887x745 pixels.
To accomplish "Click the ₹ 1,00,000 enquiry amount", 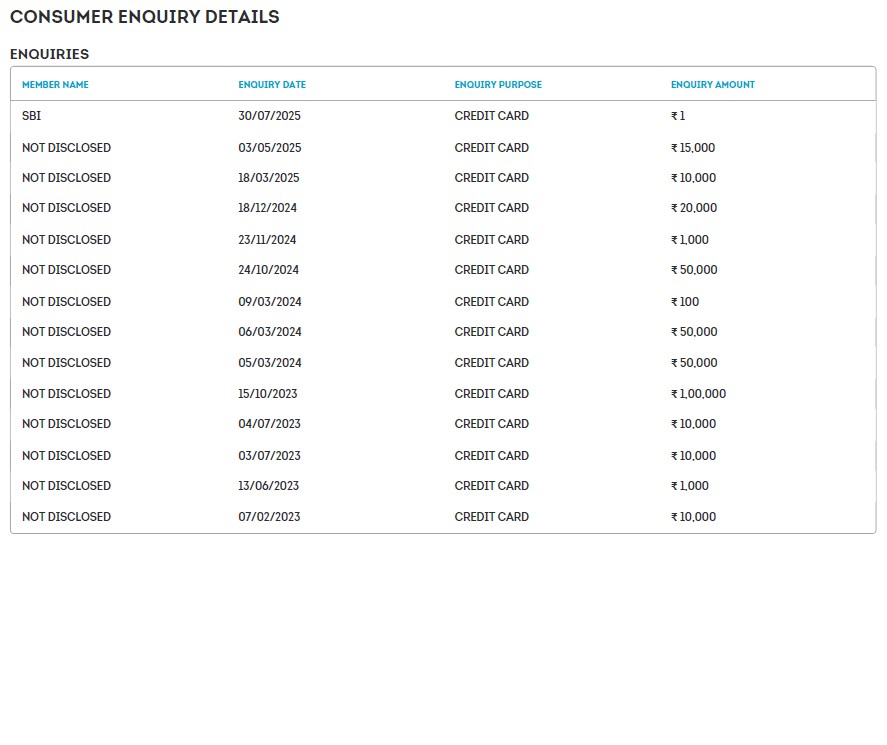I will point(698,394).
